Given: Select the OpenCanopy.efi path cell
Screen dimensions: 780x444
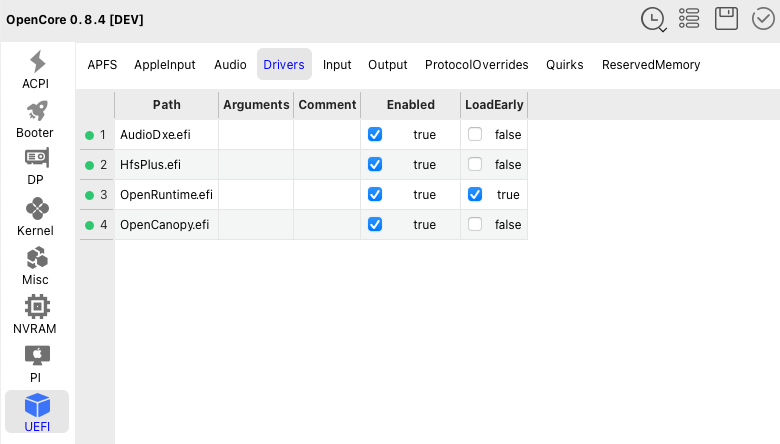Looking at the screenshot, I should pyautogui.click(x=167, y=224).
